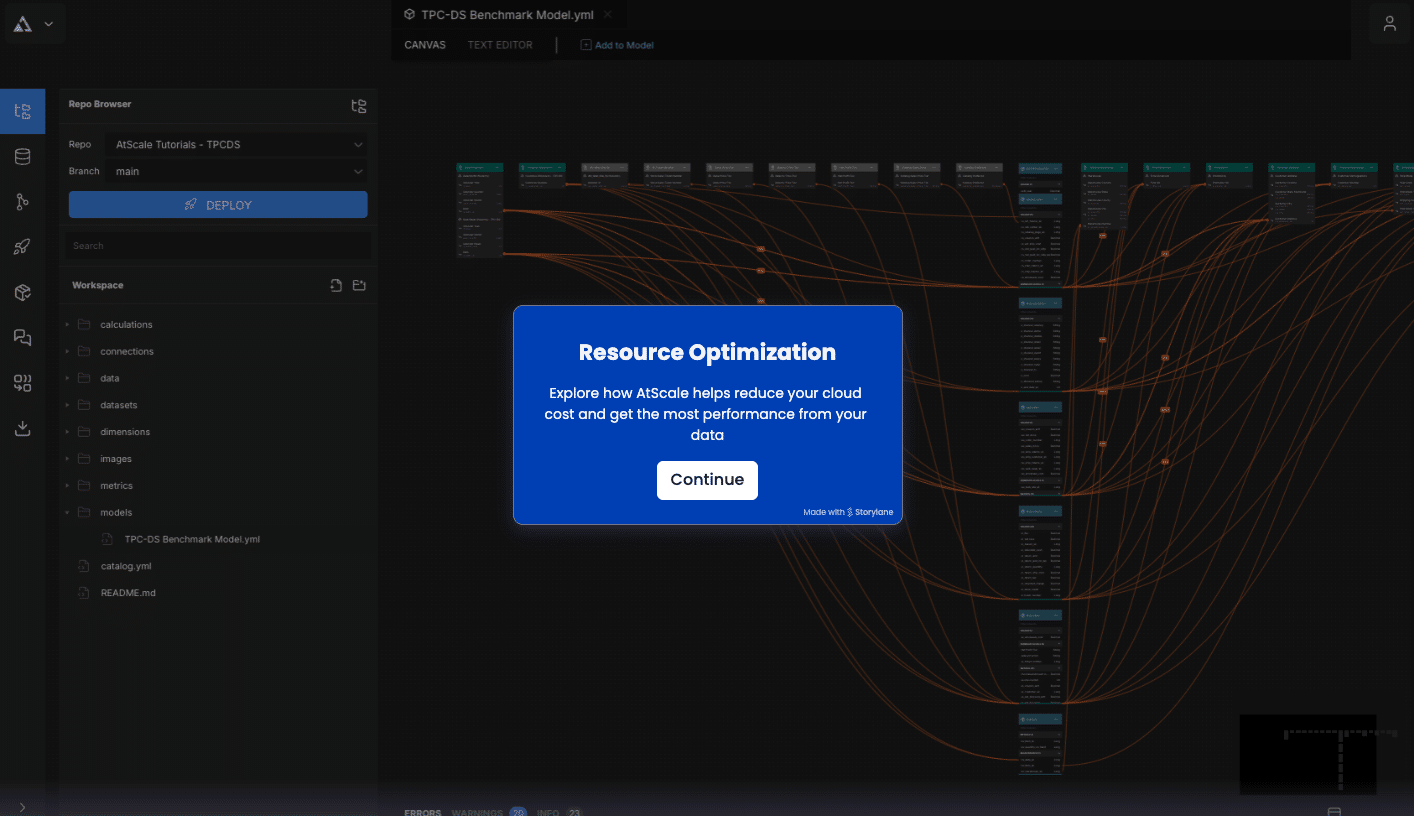The width and height of the screenshot is (1414, 816).
Task: Click the DEPLOY button
Action: (217, 204)
